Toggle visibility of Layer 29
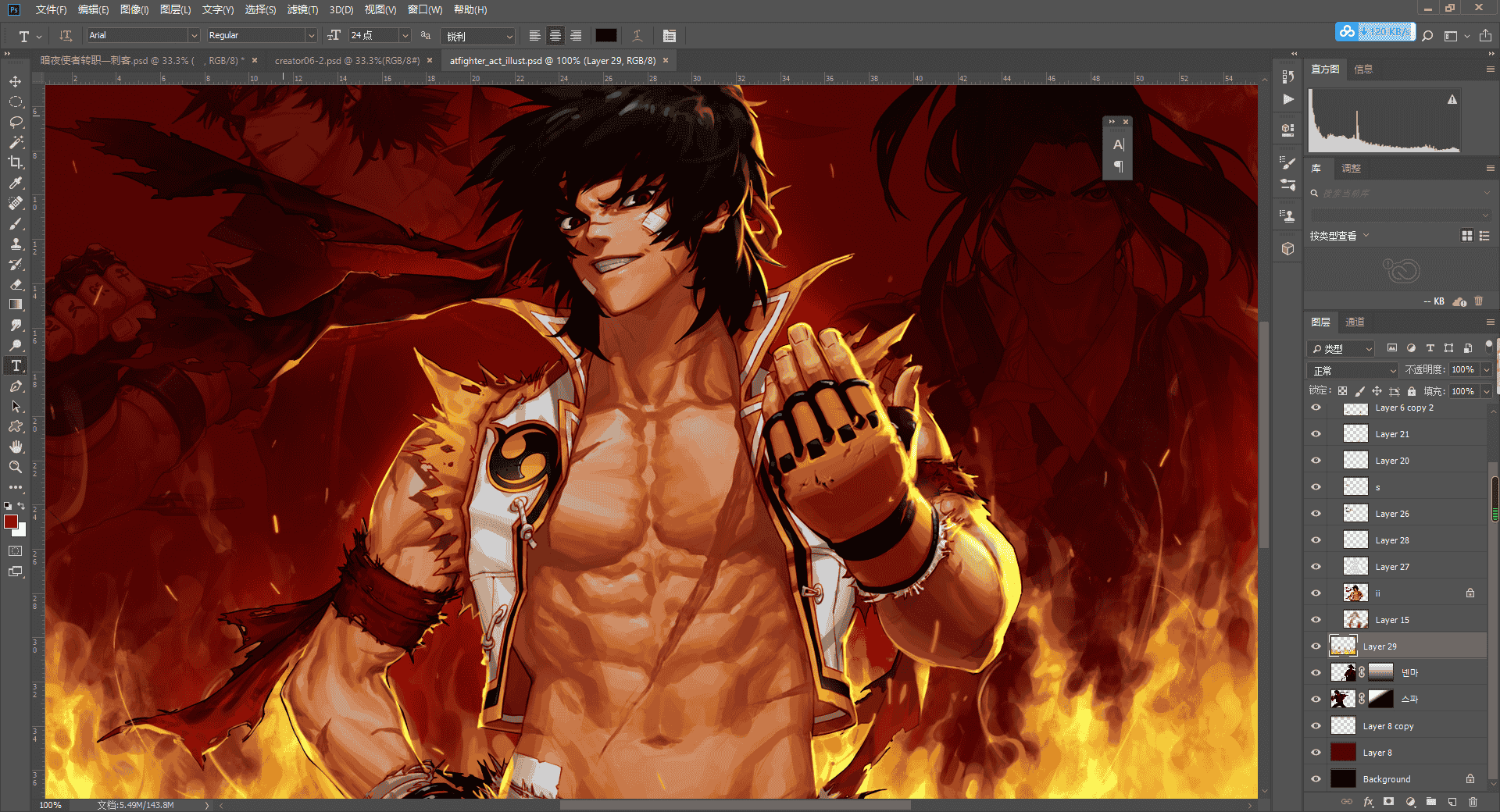The image size is (1500, 812). pyautogui.click(x=1316, y=646)
